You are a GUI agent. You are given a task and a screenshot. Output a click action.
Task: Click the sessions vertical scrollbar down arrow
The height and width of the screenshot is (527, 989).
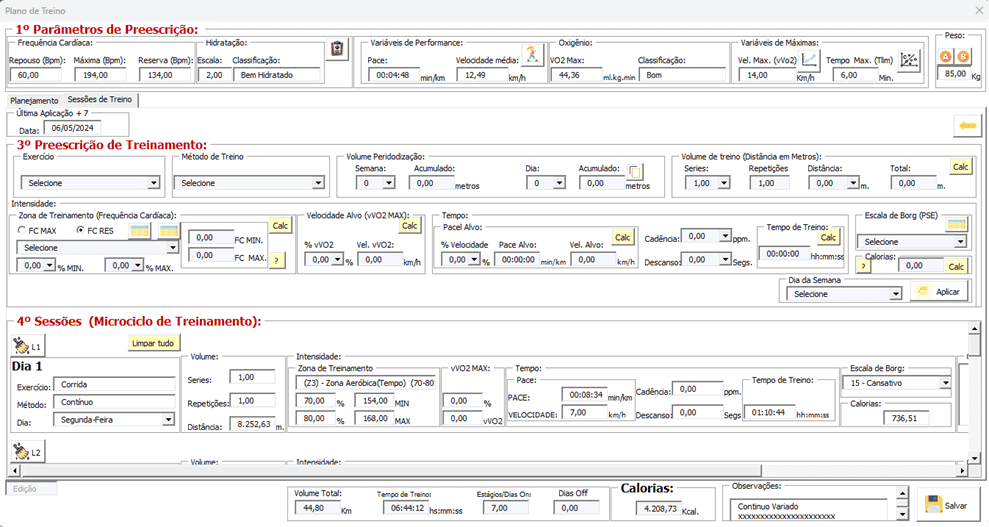(974, 458)
